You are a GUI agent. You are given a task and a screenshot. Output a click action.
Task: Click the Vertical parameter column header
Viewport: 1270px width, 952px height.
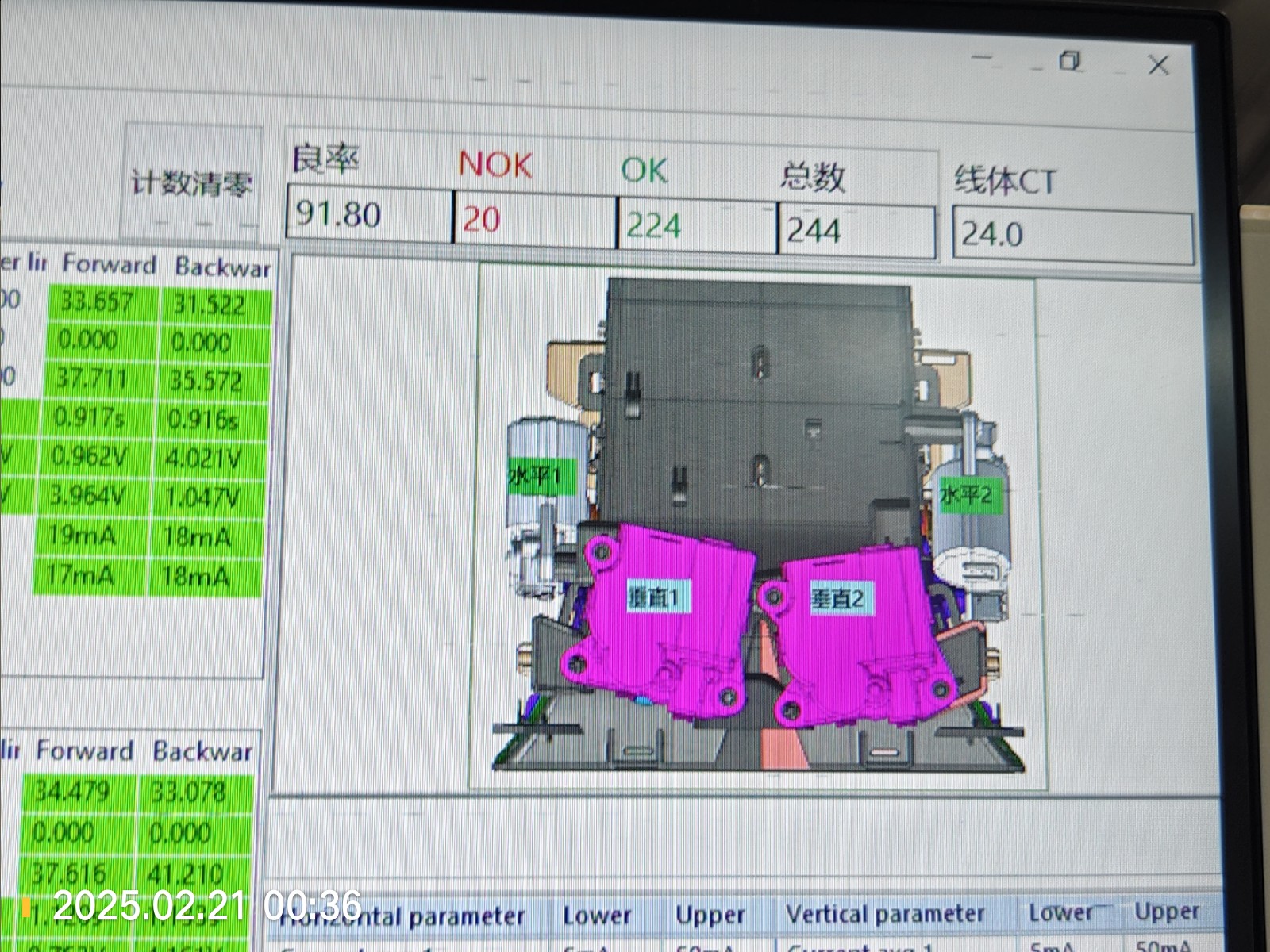[885, 915]
